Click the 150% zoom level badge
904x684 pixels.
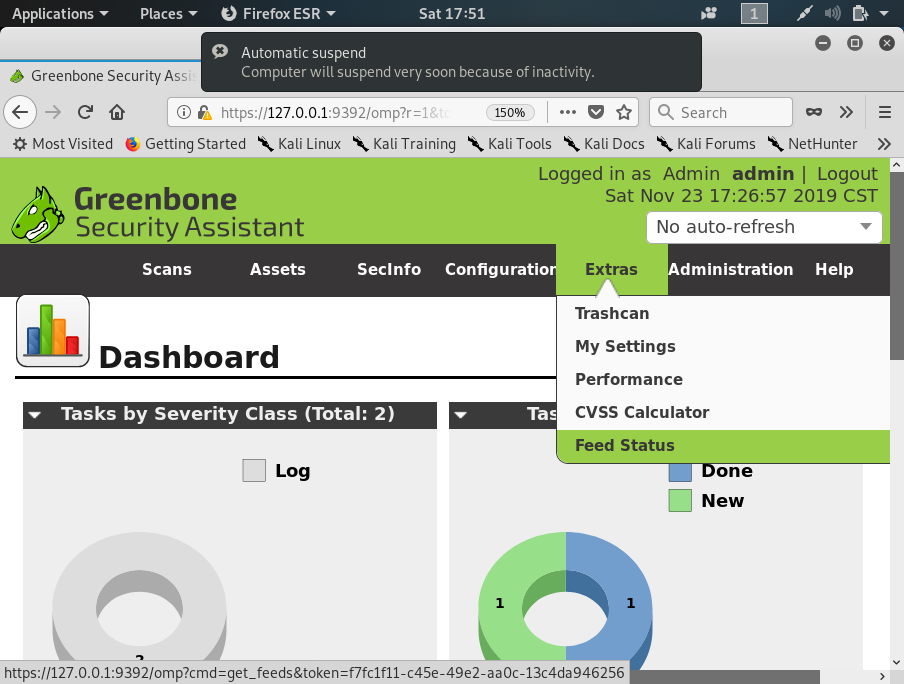510,112
